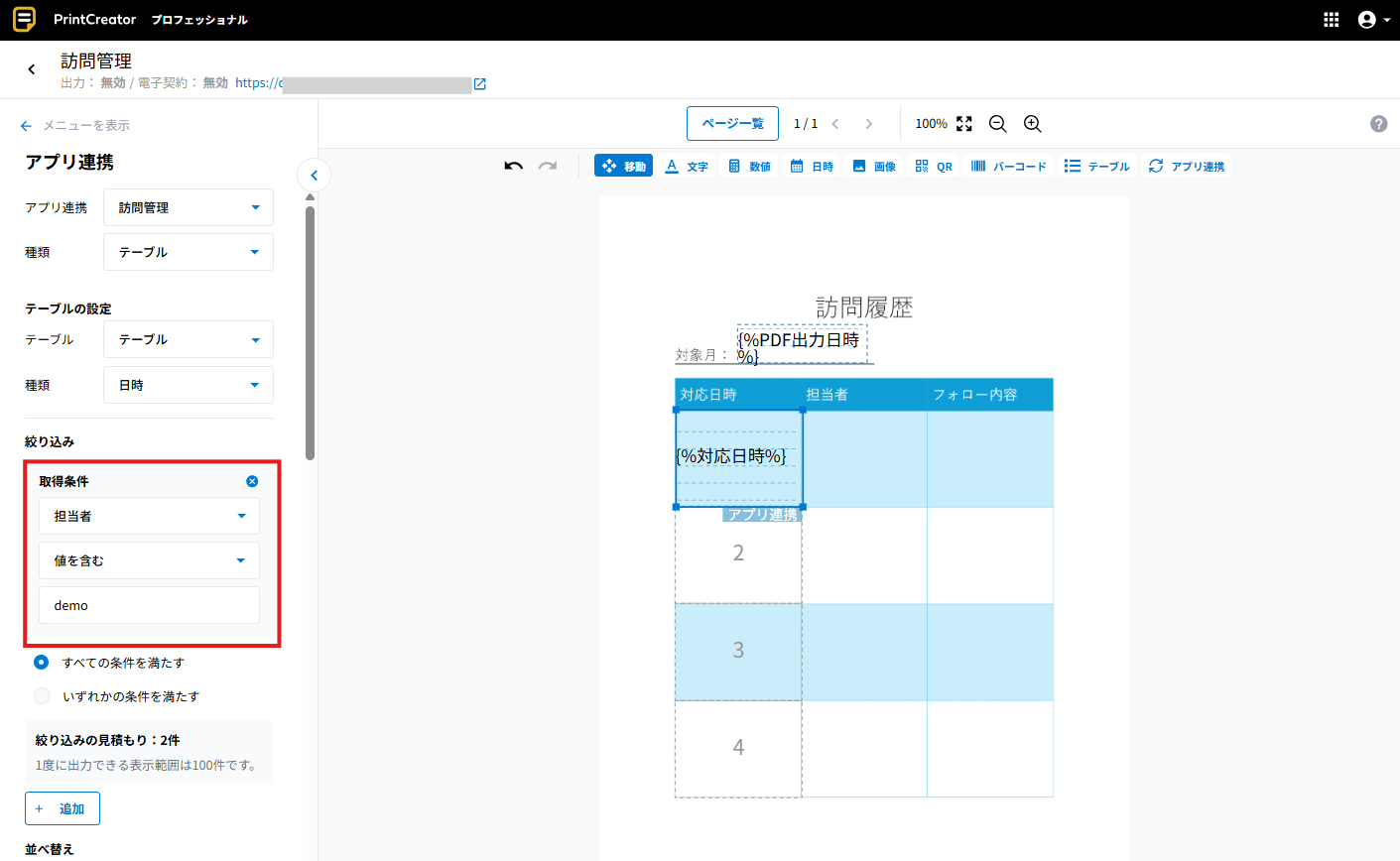
Task: Expand the 担当者 condition field dropdown
Action: 149,516
